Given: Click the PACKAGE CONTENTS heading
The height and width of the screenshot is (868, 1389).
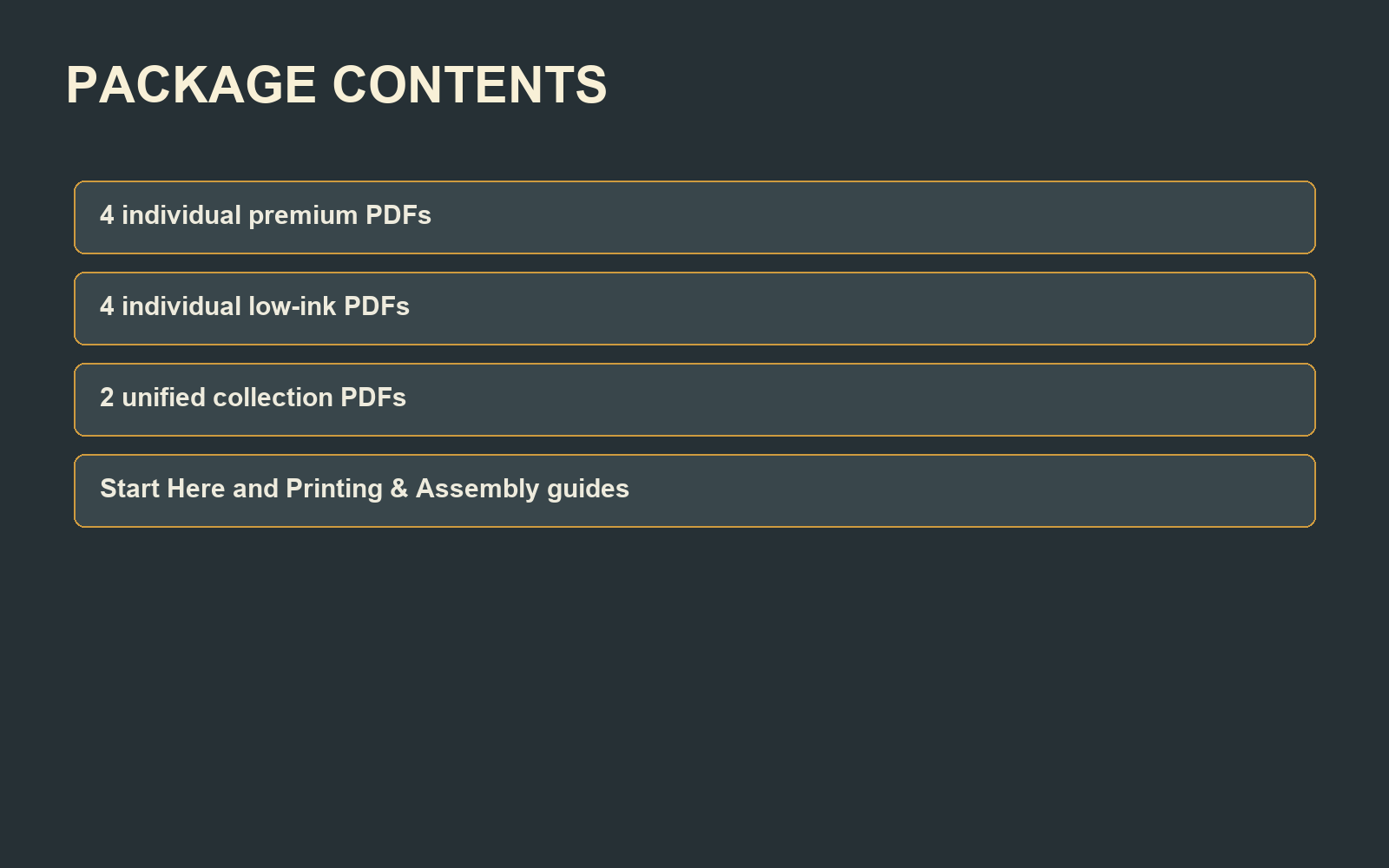Looking at the screenshot, I should point(336,85).
